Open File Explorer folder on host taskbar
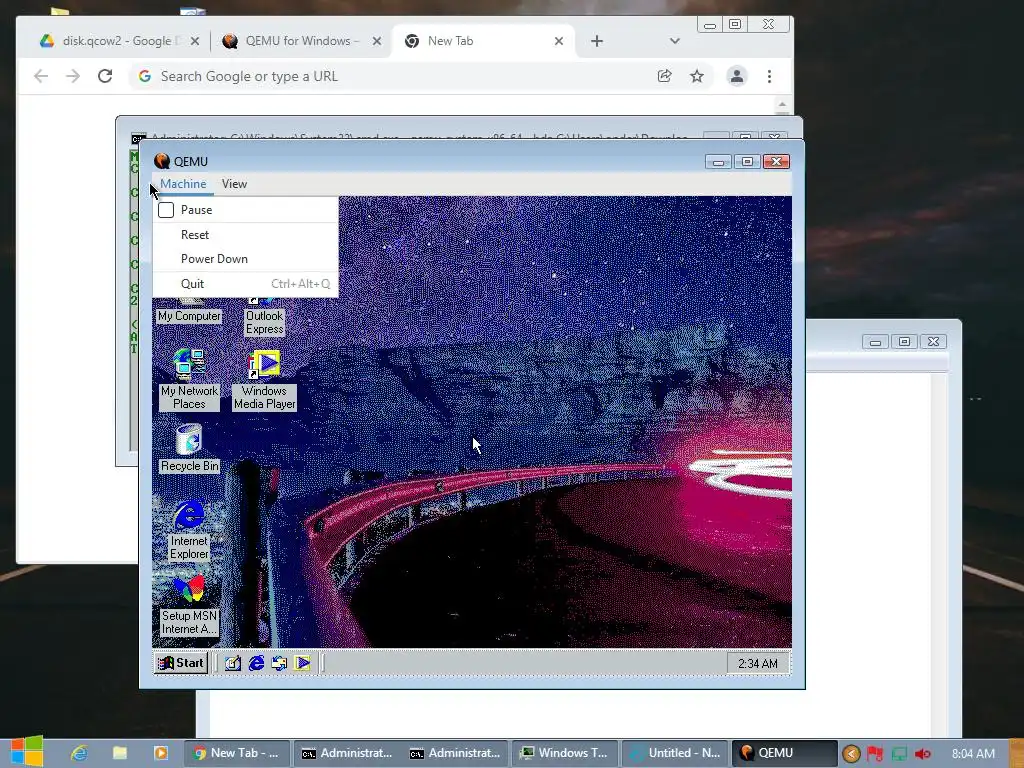The width and height of the screenshot is (1024, 768). click(120, 753)
